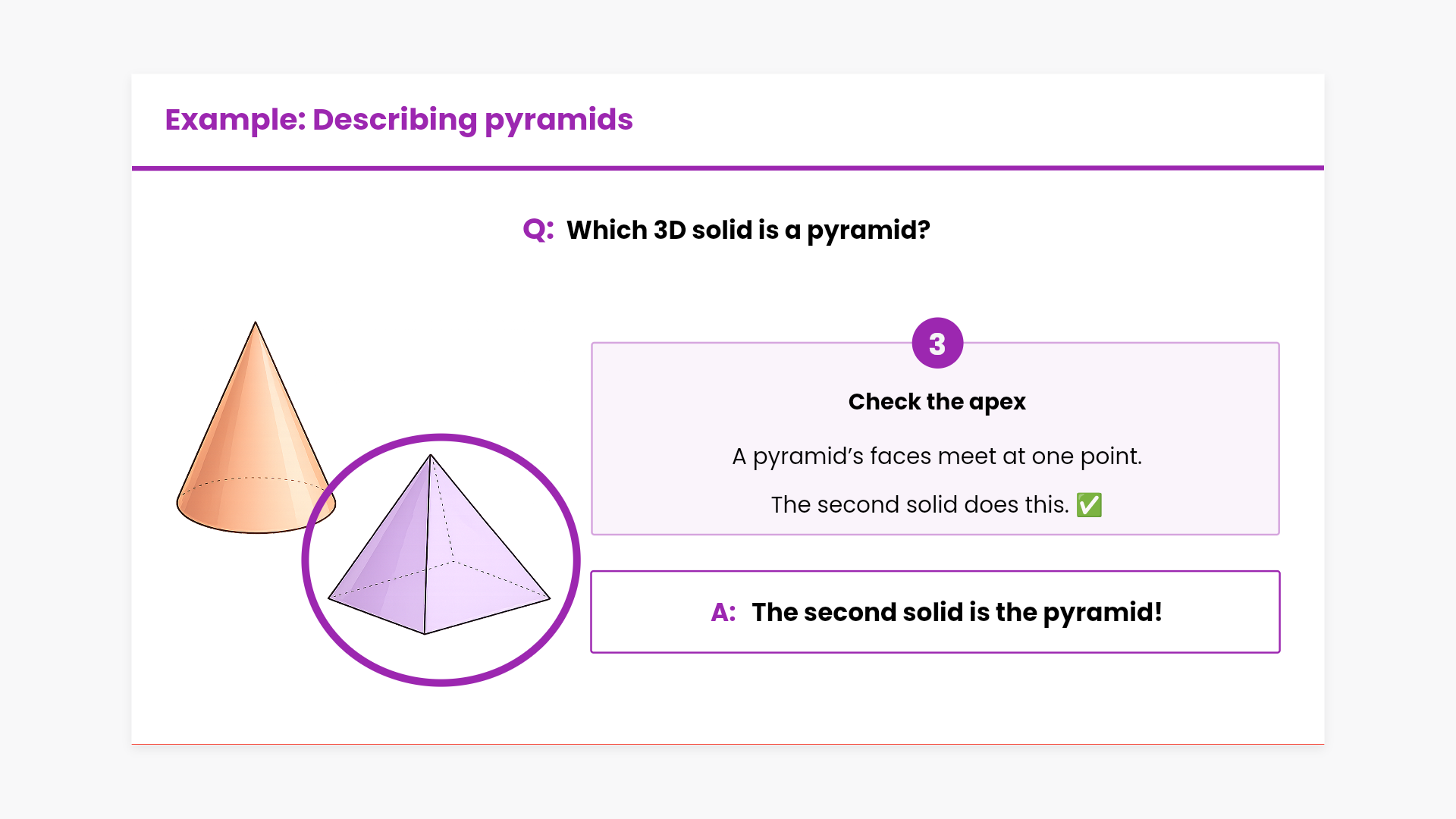Click the apex point of the purple pyramid
This screenshot has width=1456, height=819.
click(x=431, y=455)
